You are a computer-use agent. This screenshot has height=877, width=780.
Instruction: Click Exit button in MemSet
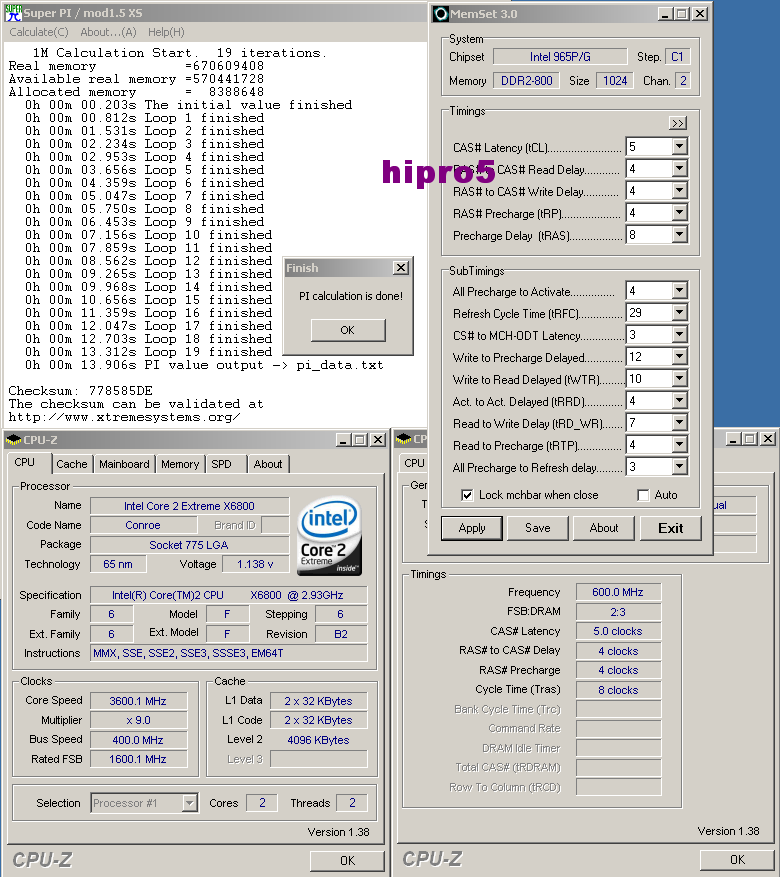coord(670,528)
